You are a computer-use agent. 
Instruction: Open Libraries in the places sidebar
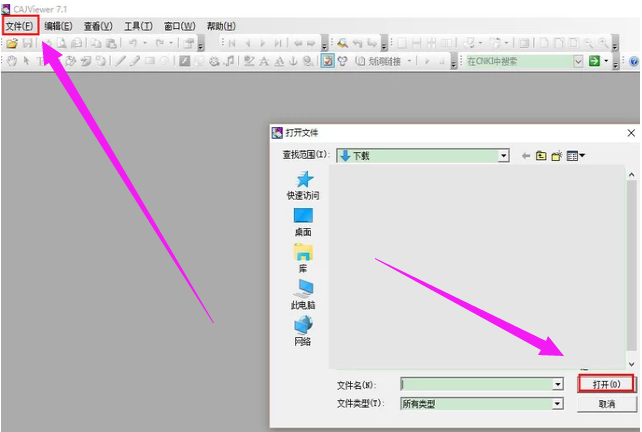coord(303,258)
